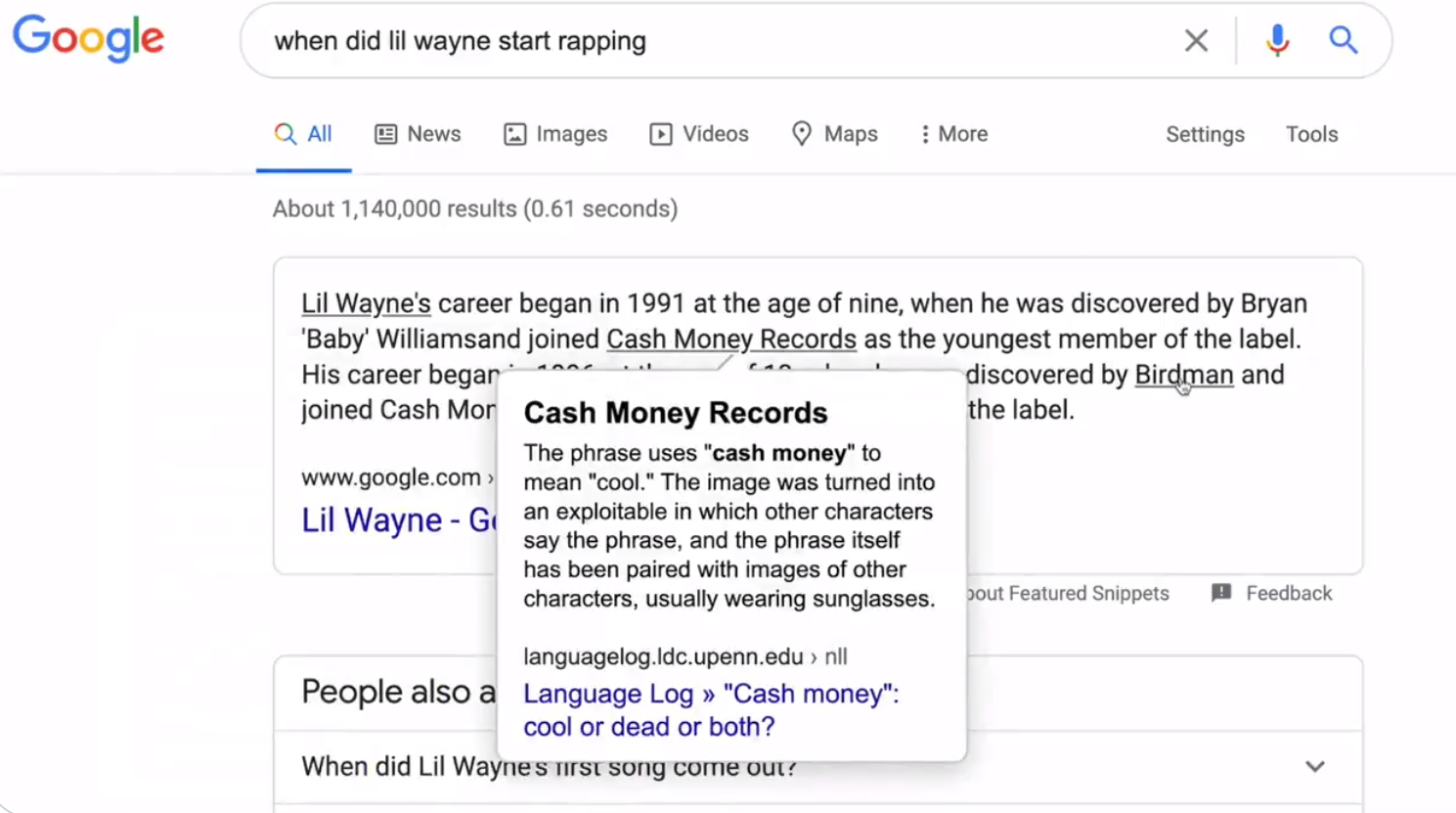Screen dimensions: 1456x813
Task: Open the Cash Money Records link
Action: 731,339
